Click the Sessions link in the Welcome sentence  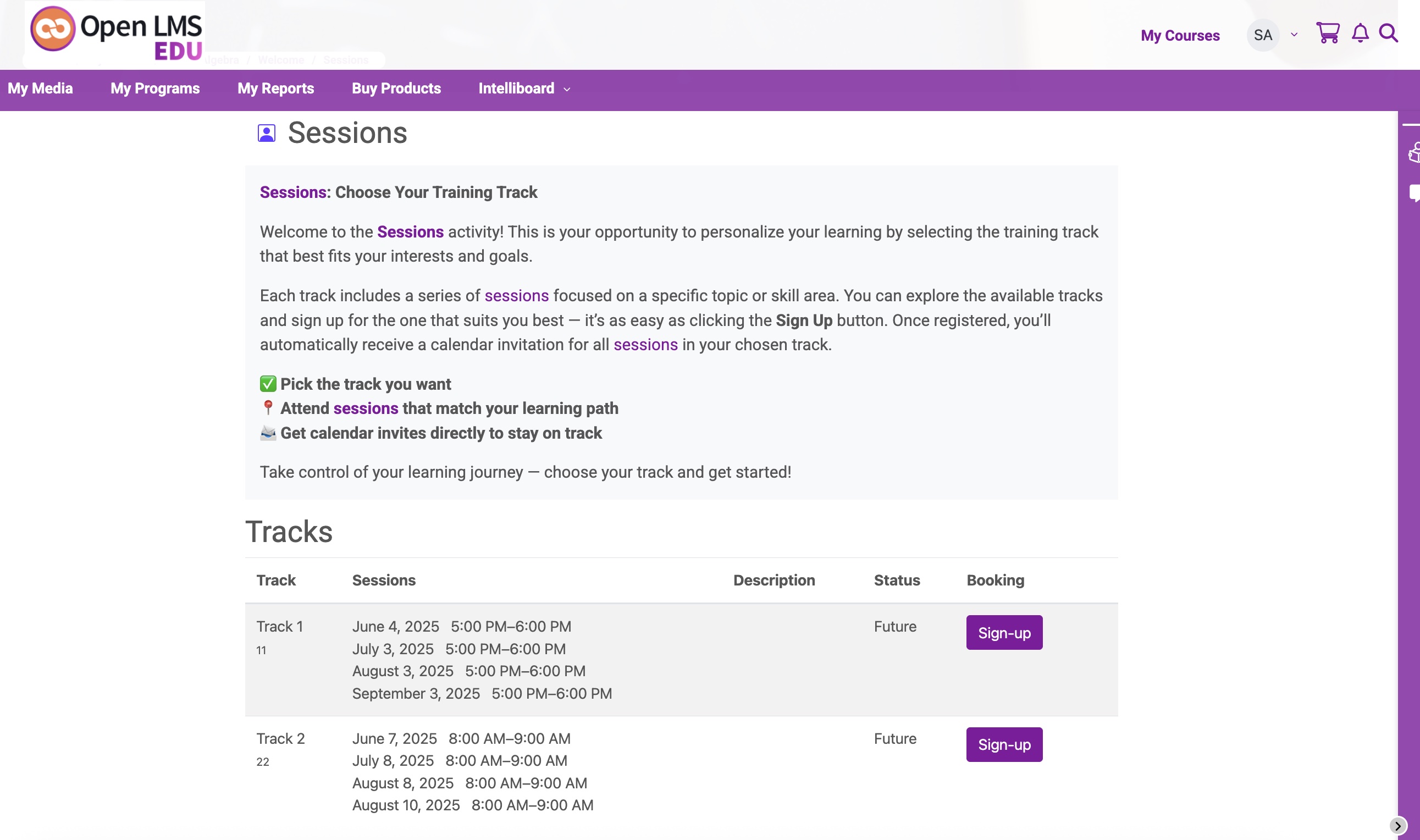click(x=410, y=232)
